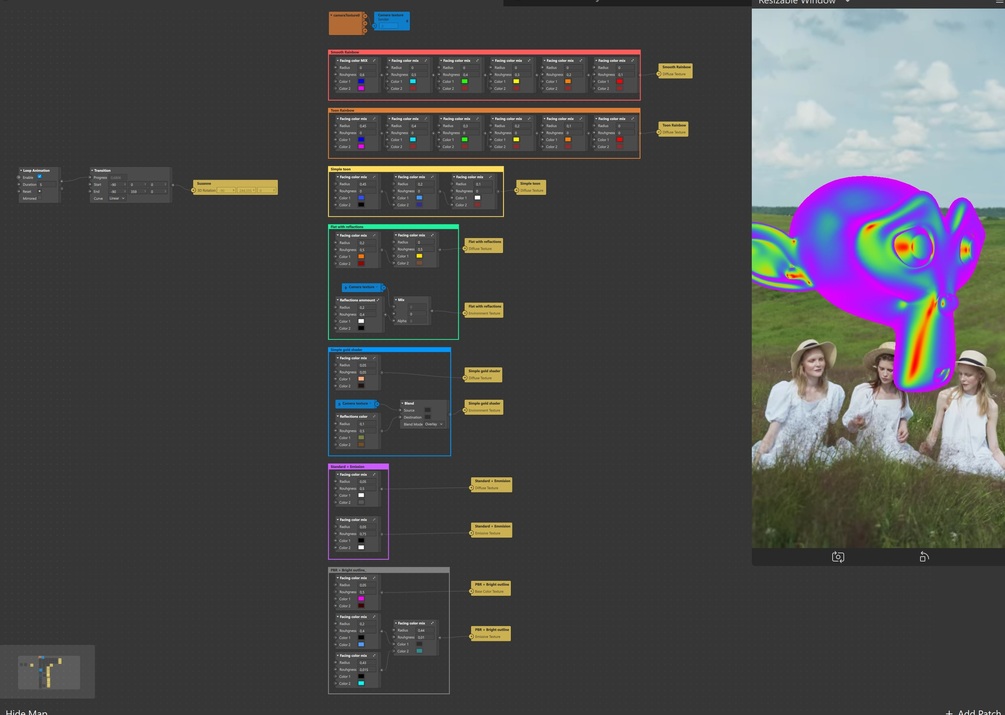This screenshot has height=715, width=1005.
Task: Collapse the Mix patch
Action: (396, 300)
